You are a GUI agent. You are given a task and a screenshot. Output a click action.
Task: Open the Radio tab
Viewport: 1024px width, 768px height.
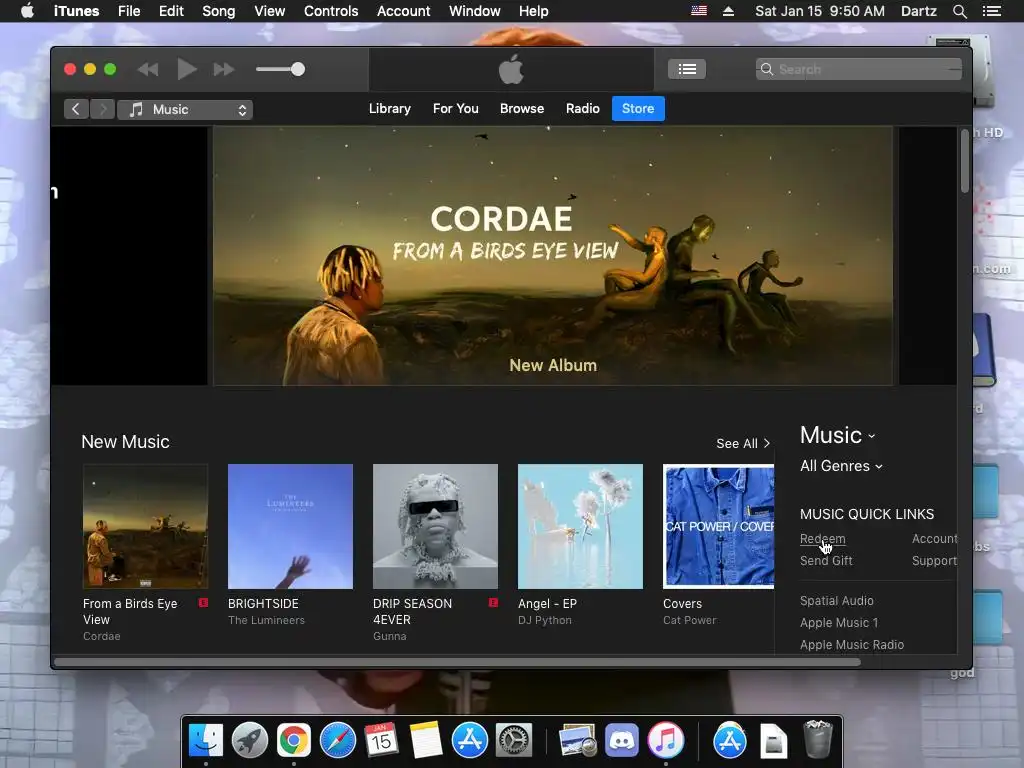(x=583, y=108)
